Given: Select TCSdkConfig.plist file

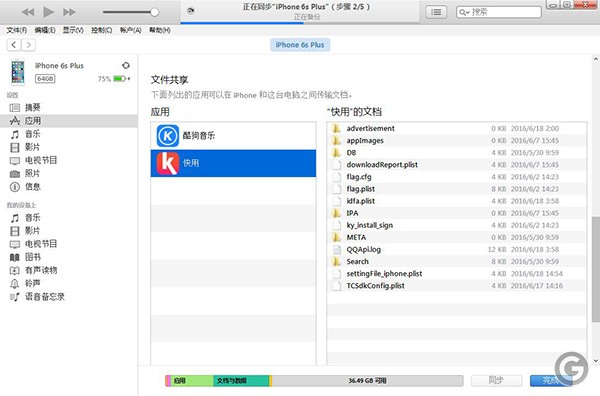Looking at the screenshot, I should click(457, 286).
